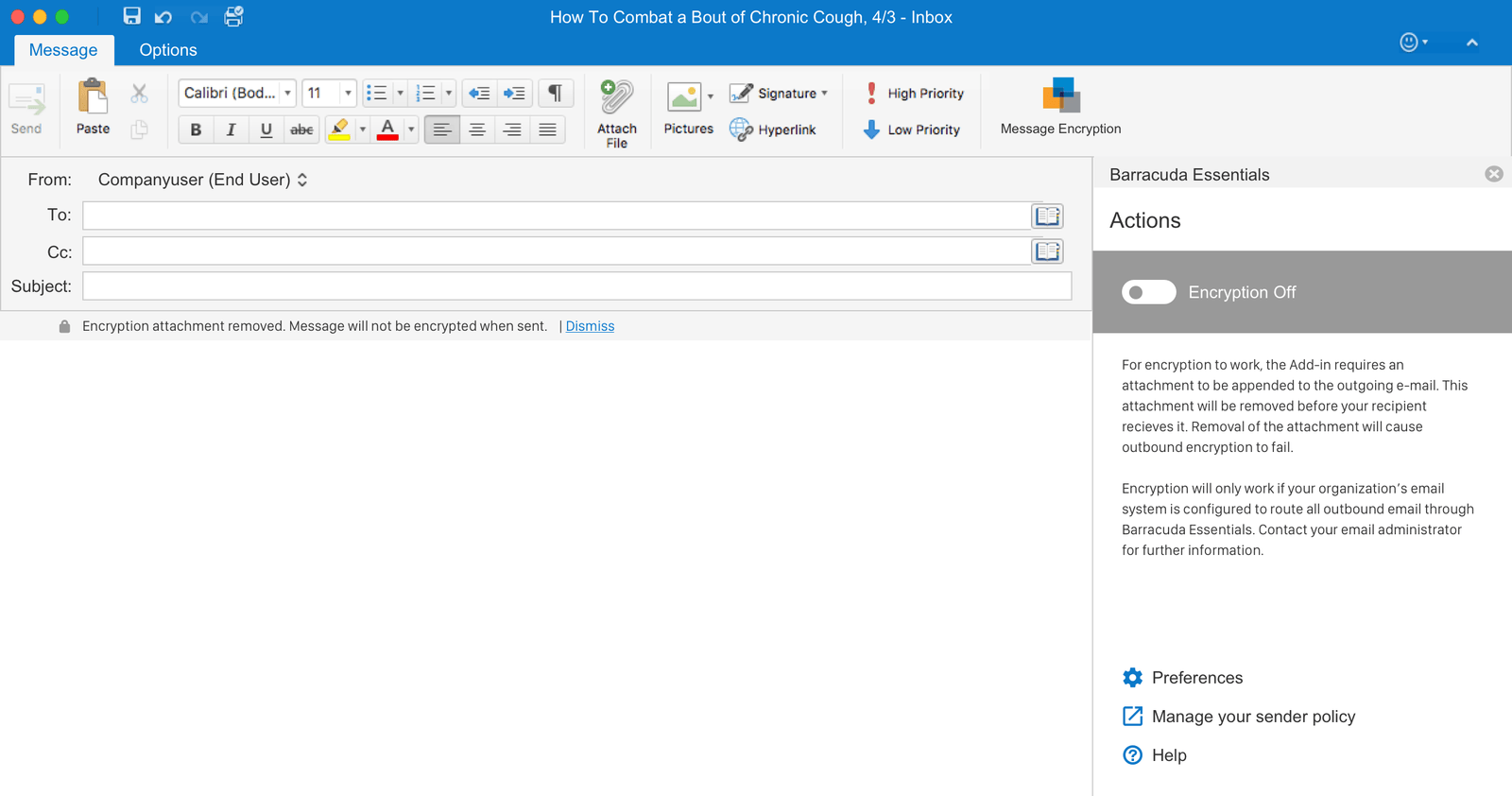Expand the font name dropdown
The height and width of the screenshot is (796, 1512).
click(287, 93)
